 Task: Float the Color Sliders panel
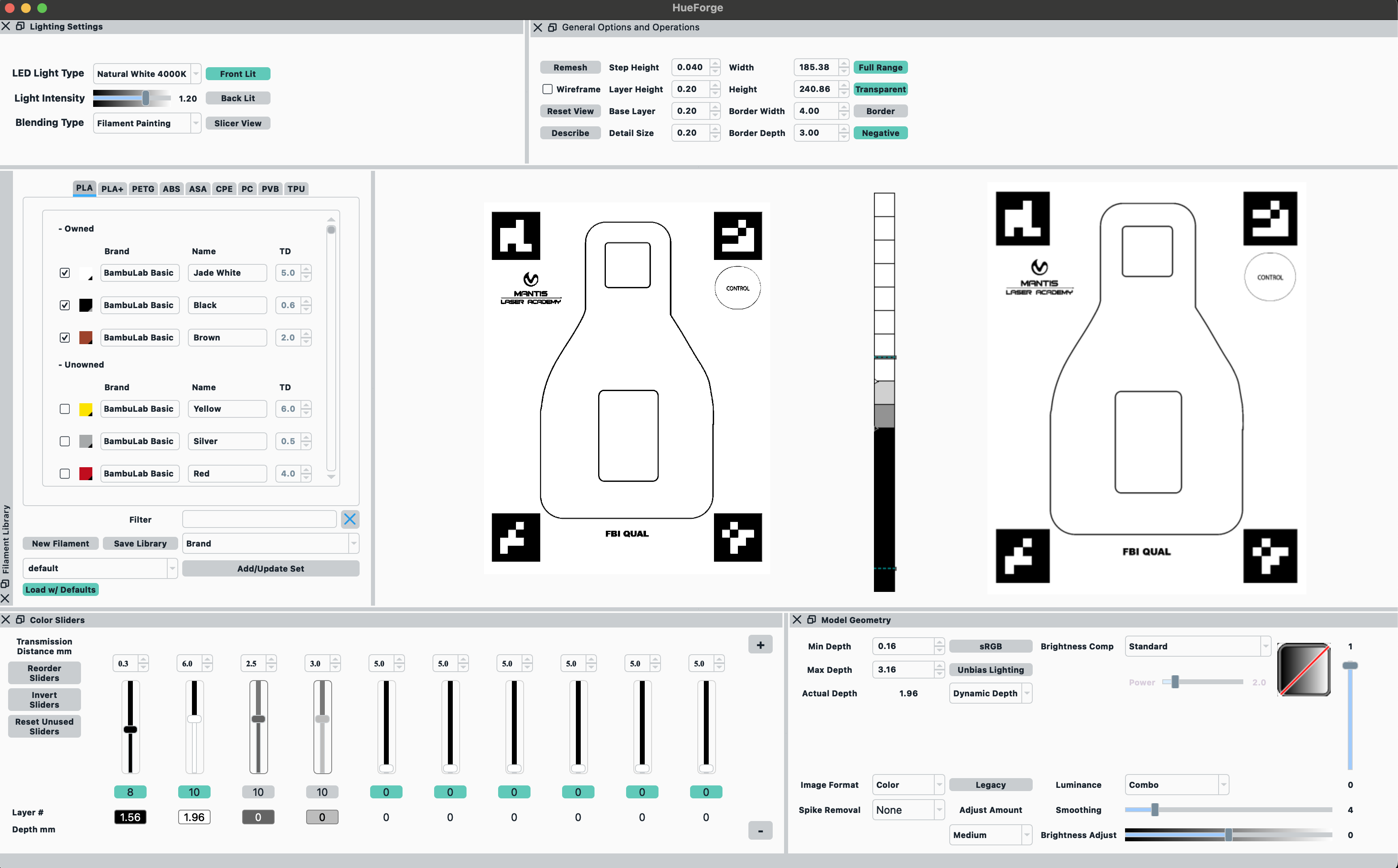[20, 619]
